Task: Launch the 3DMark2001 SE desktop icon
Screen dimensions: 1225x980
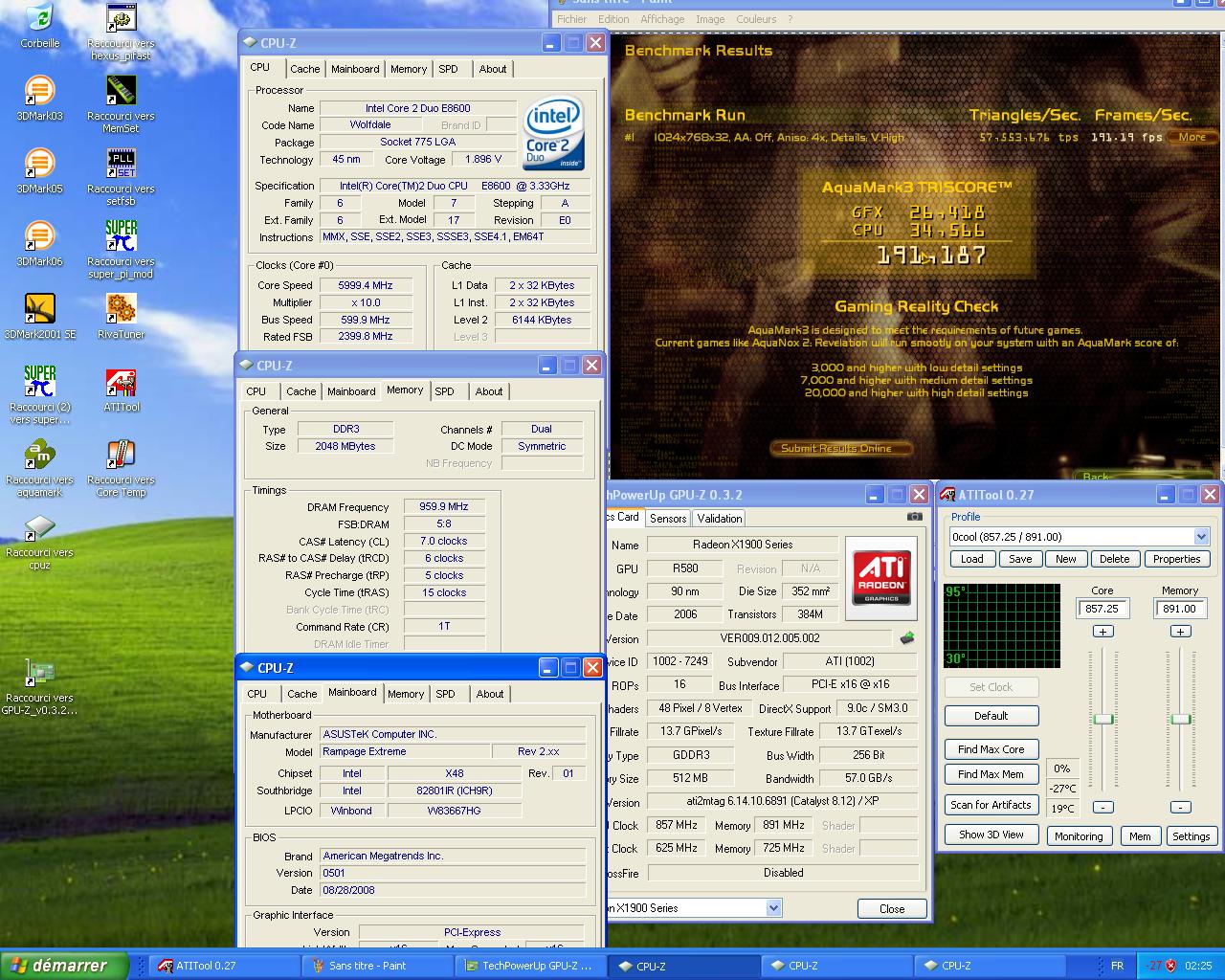Action: pyautogui.click(x=39, y=317)
